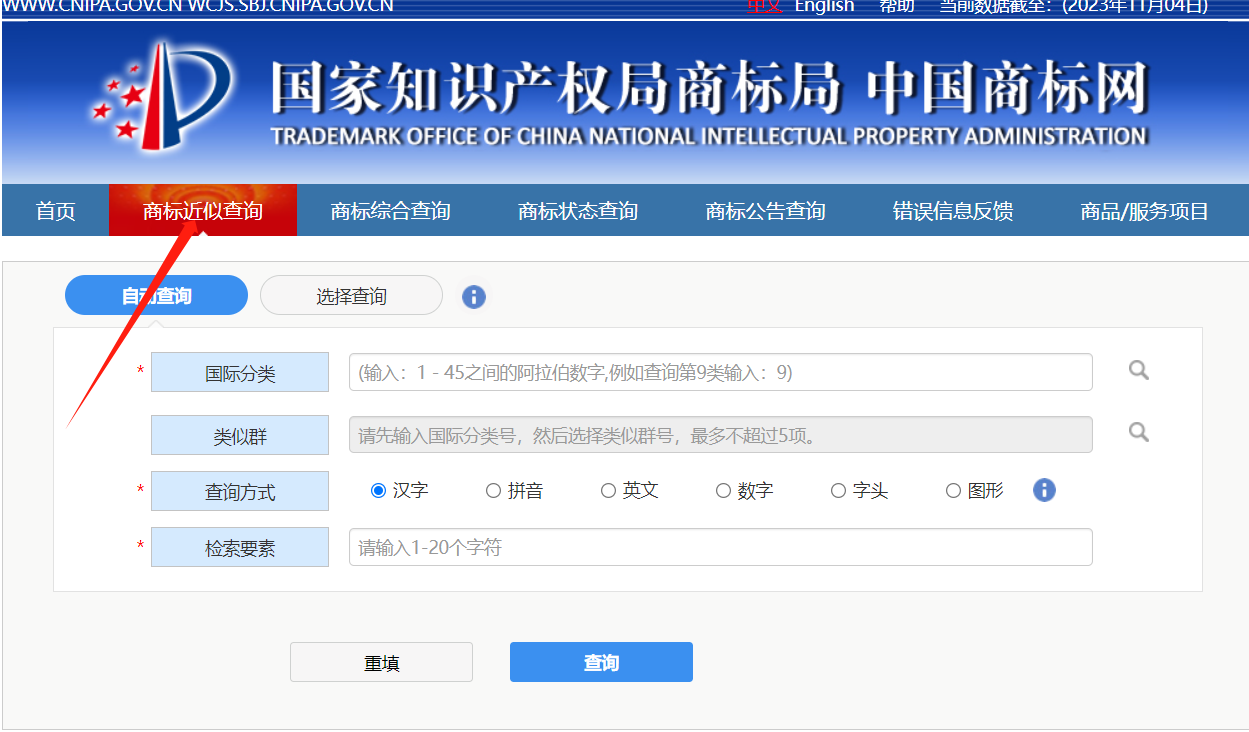
Task: Choose the 数字 radio option
Action: [x=723, y=491]
